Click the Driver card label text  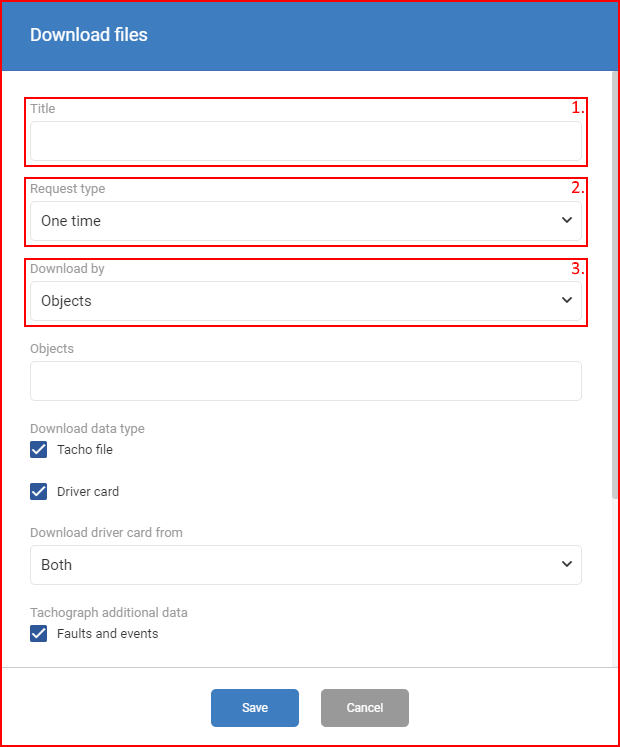point(88,492)
